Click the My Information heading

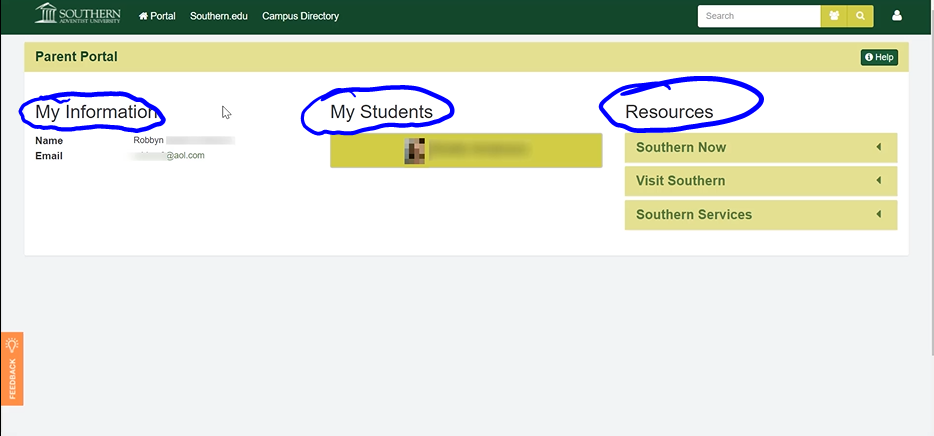pyautogui.click(x=95, y=112)
